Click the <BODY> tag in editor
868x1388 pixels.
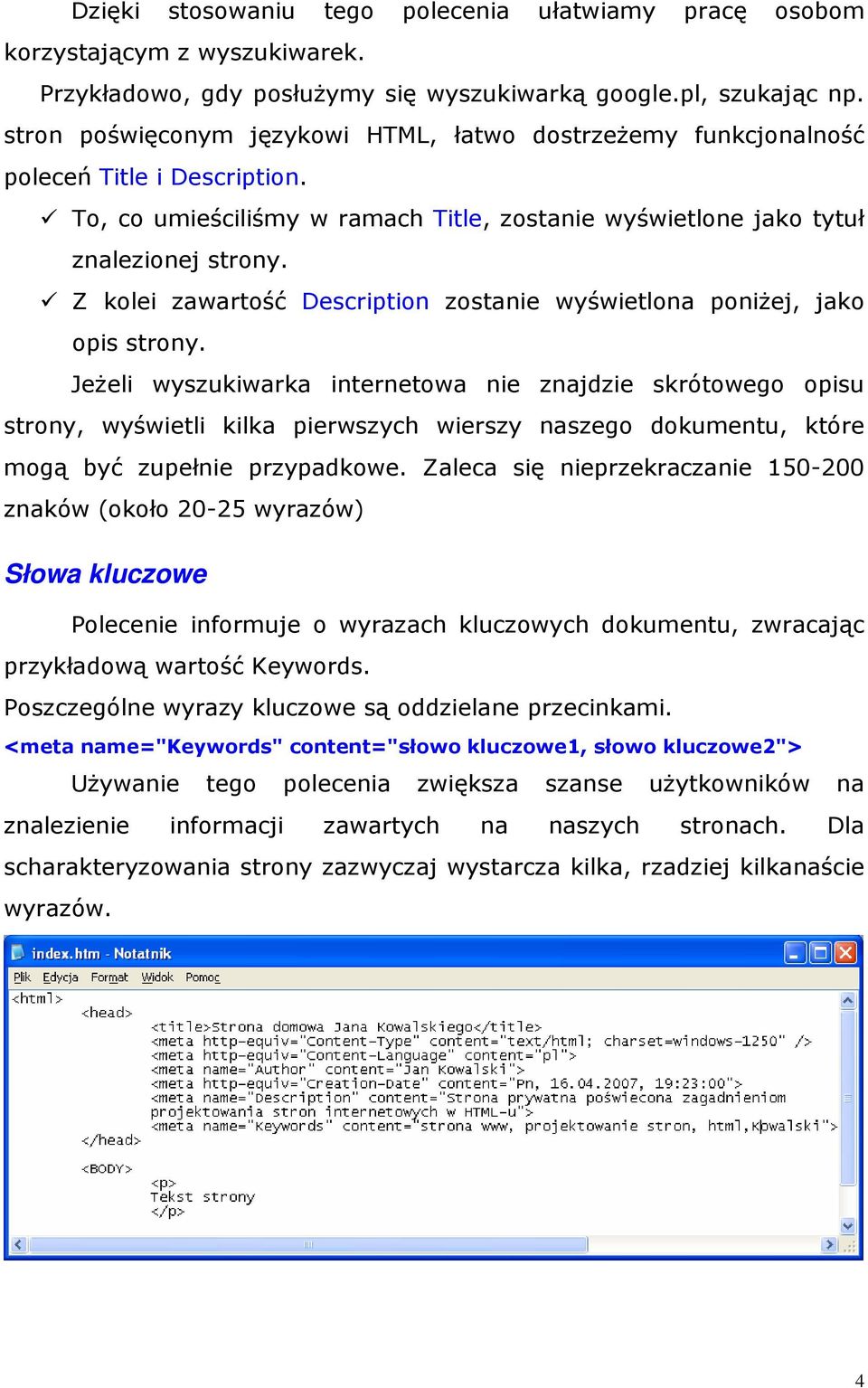107,1168
